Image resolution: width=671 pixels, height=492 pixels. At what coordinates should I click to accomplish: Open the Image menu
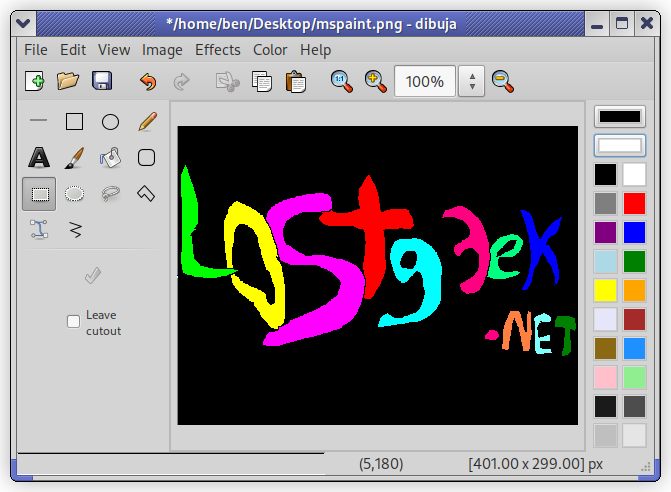162,50
